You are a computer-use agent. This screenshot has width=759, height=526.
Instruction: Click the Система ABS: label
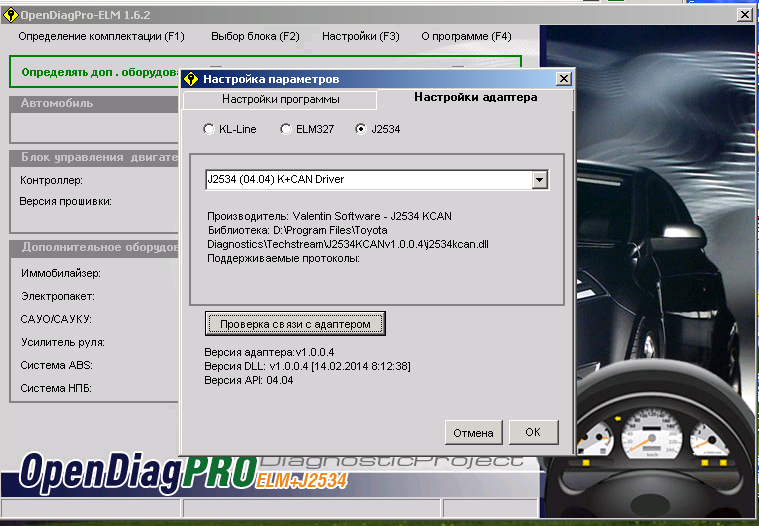tap(56, 365)
